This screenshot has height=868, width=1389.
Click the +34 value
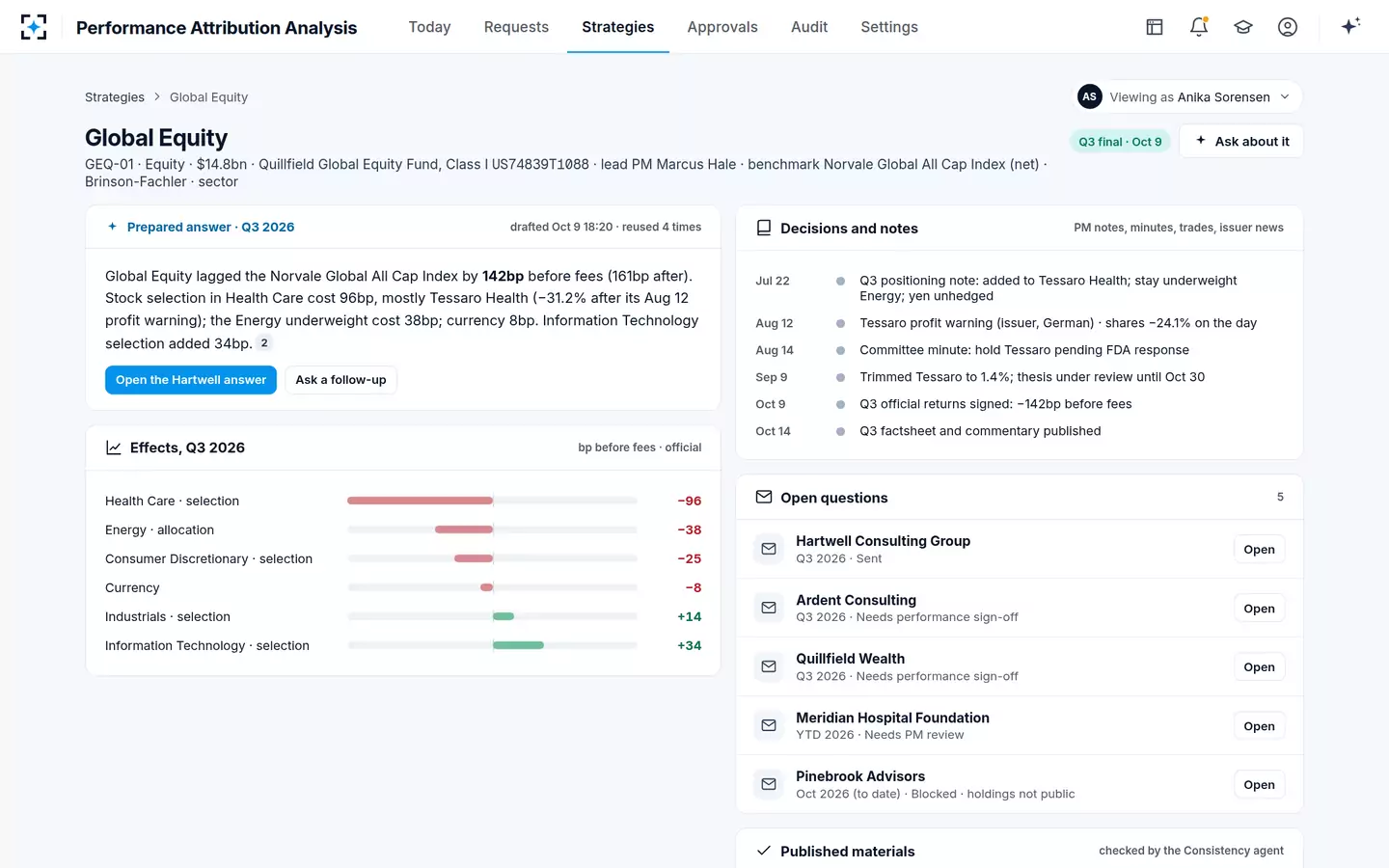tap(689, 645)
